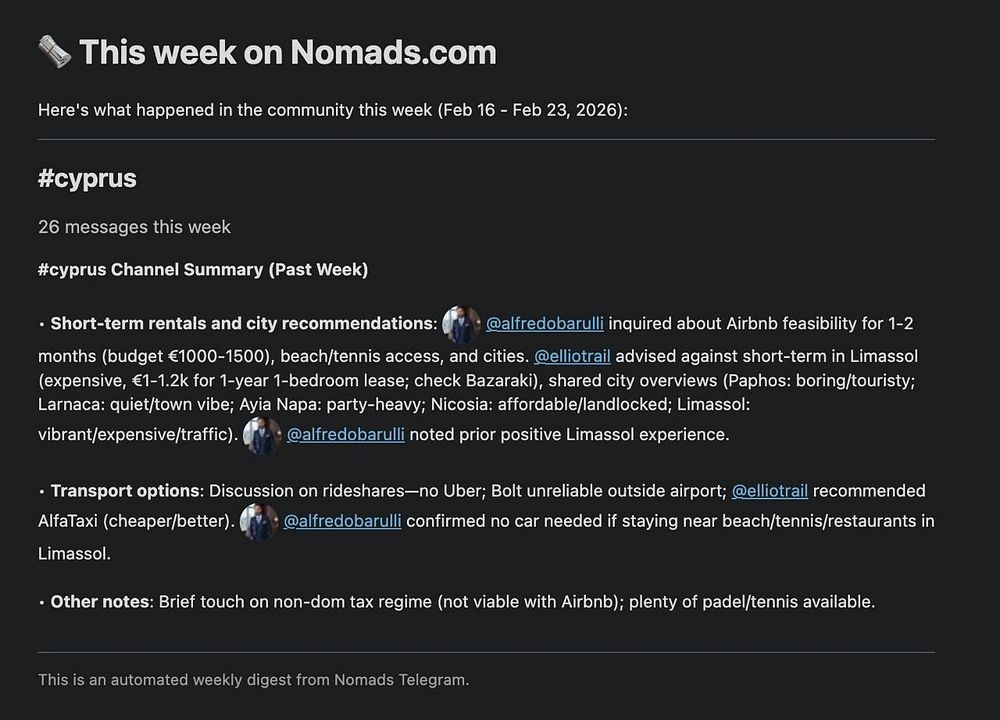
Task: Click the automated weekly digest footer text
Action: pos(253,680)
